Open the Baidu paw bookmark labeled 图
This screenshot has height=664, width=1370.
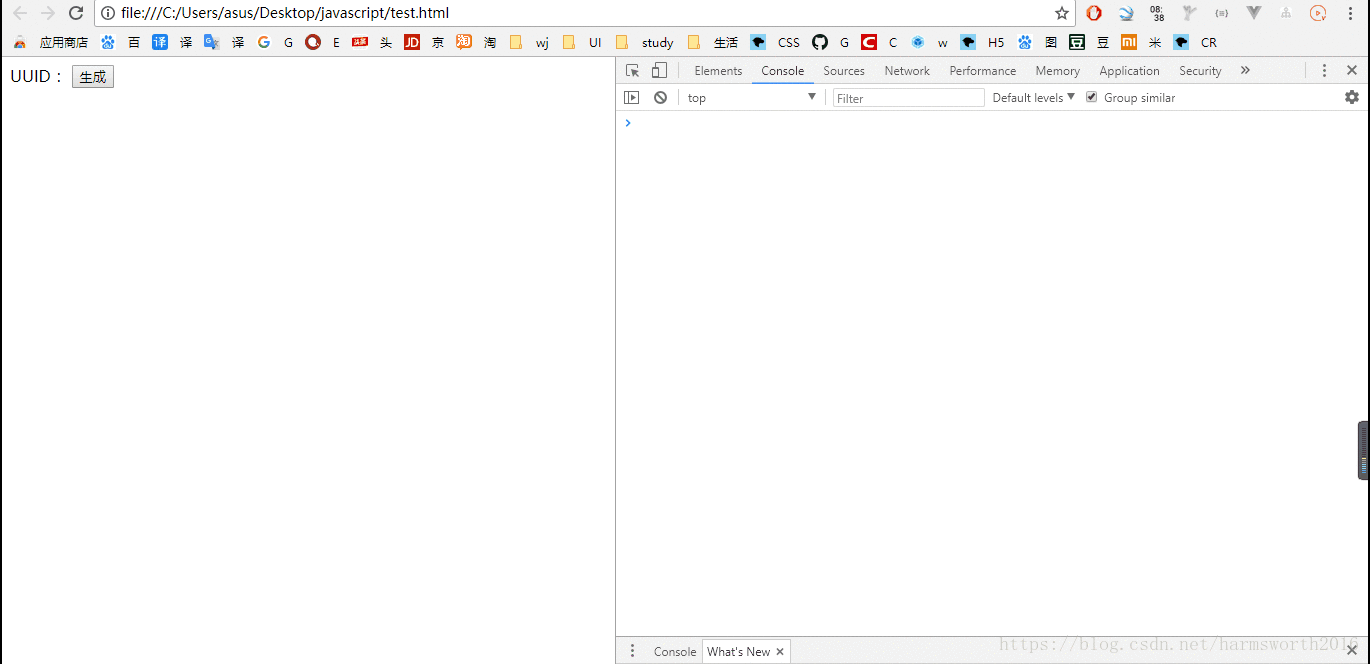pyautogui.click(x=1037, y=42)
